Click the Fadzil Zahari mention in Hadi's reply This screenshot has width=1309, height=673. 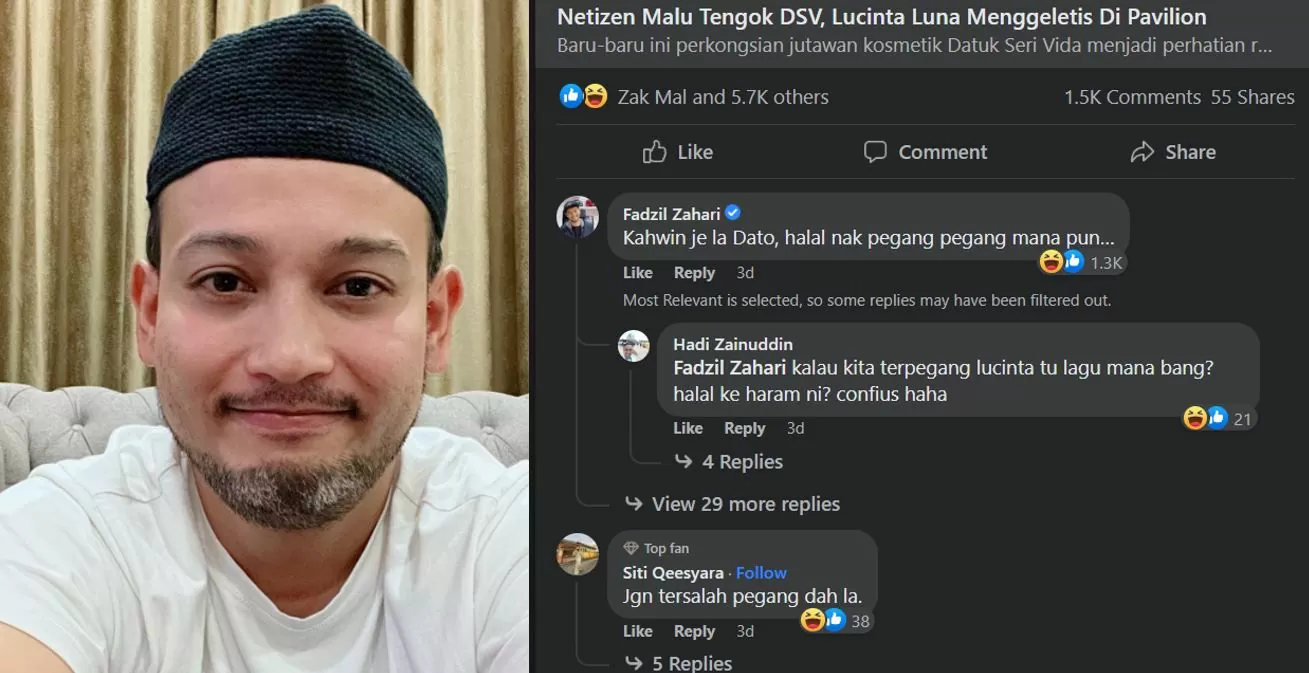click(730, 368)
